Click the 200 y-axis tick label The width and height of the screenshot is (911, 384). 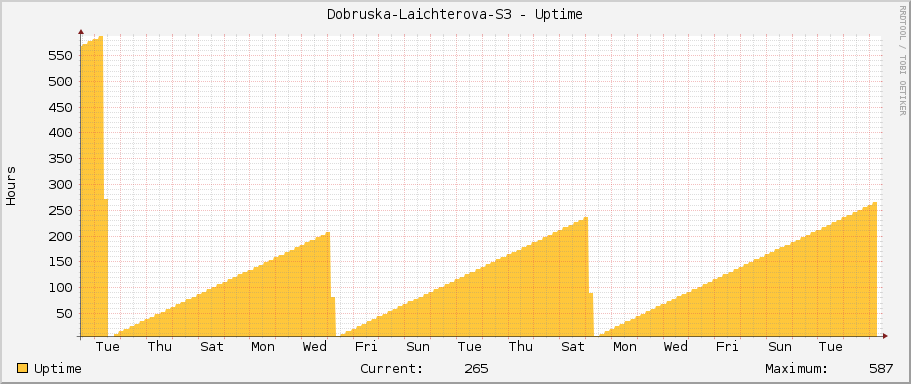click(60, 236)
